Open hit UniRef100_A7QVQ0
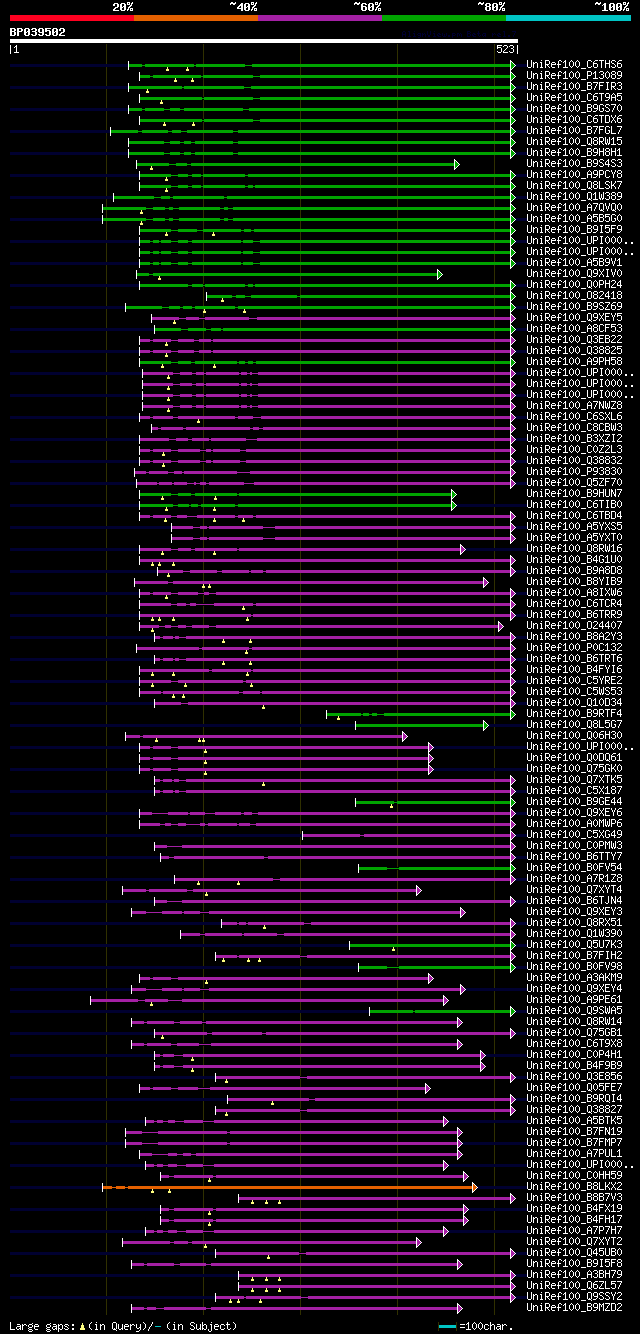The image size is (640, 1334). click(x=574, y=207)
